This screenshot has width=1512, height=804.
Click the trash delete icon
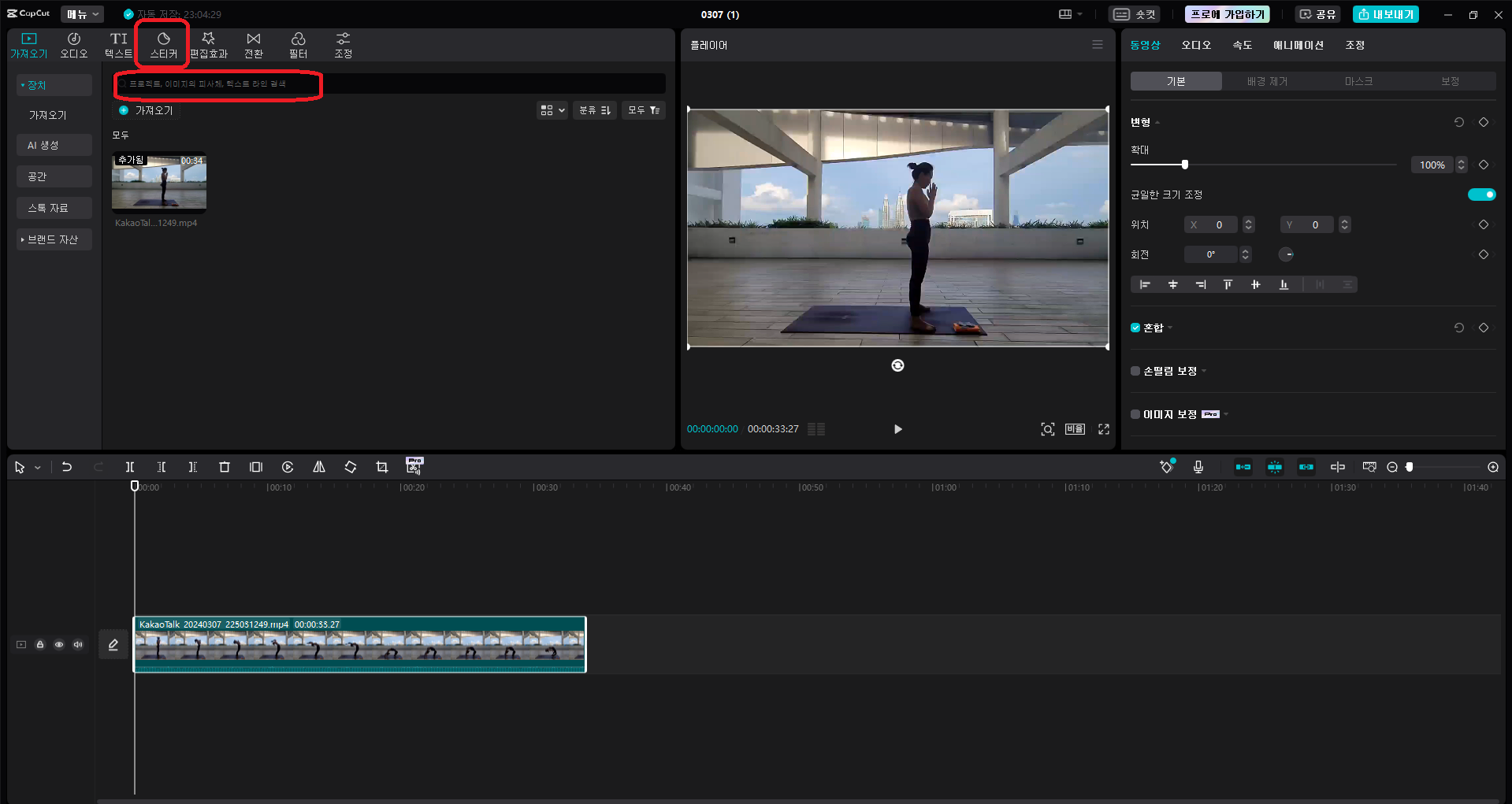(x=225, y=467)
